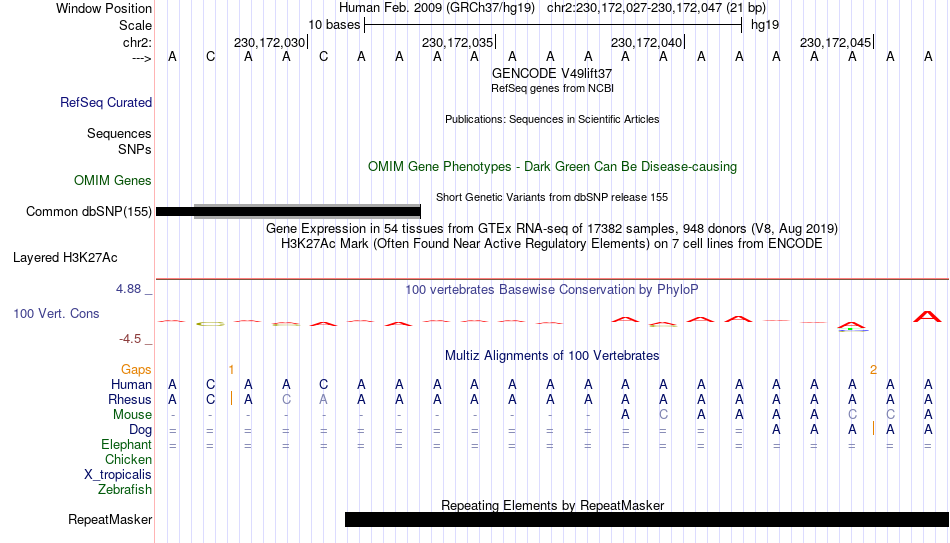
Task: Click the GTEx Gene Expression in 54 tissues title
Action: pyautogui.click(x=552, y=228)
